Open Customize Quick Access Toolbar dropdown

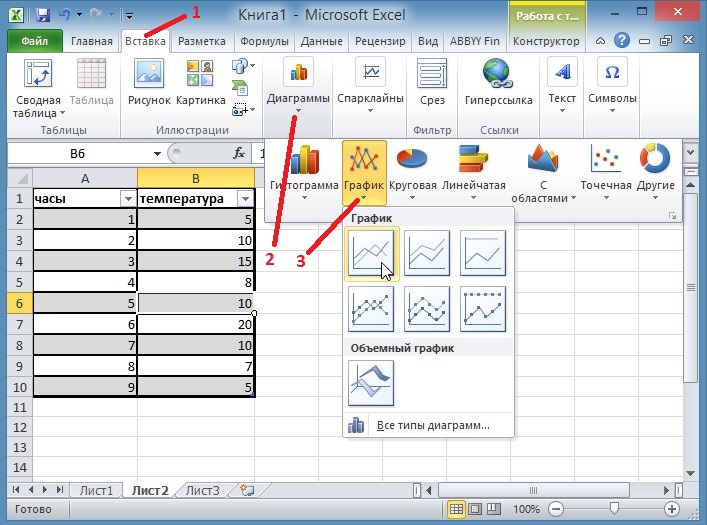point(129,16)
